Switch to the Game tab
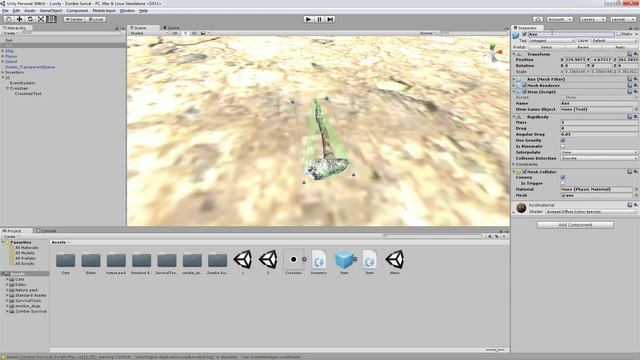This screenshot has width=640, height=360. click(x=172, y=28)
